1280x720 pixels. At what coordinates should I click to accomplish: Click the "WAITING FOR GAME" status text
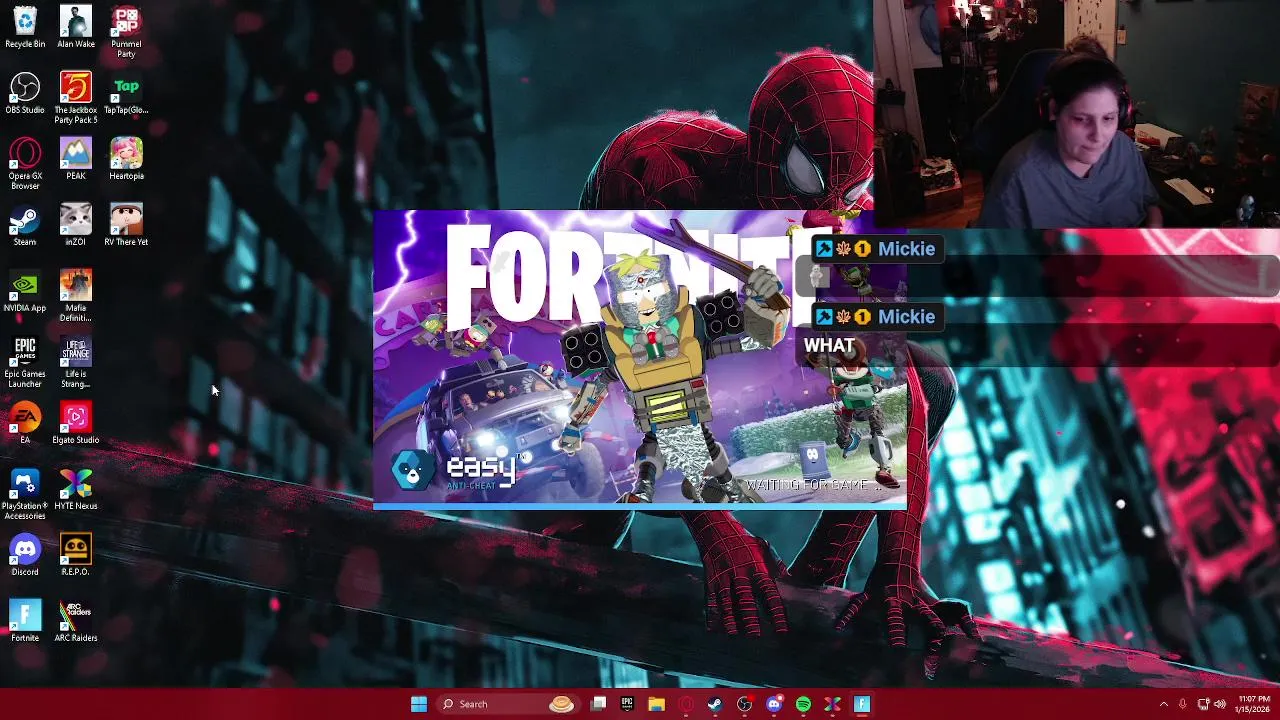coord(816,485)
